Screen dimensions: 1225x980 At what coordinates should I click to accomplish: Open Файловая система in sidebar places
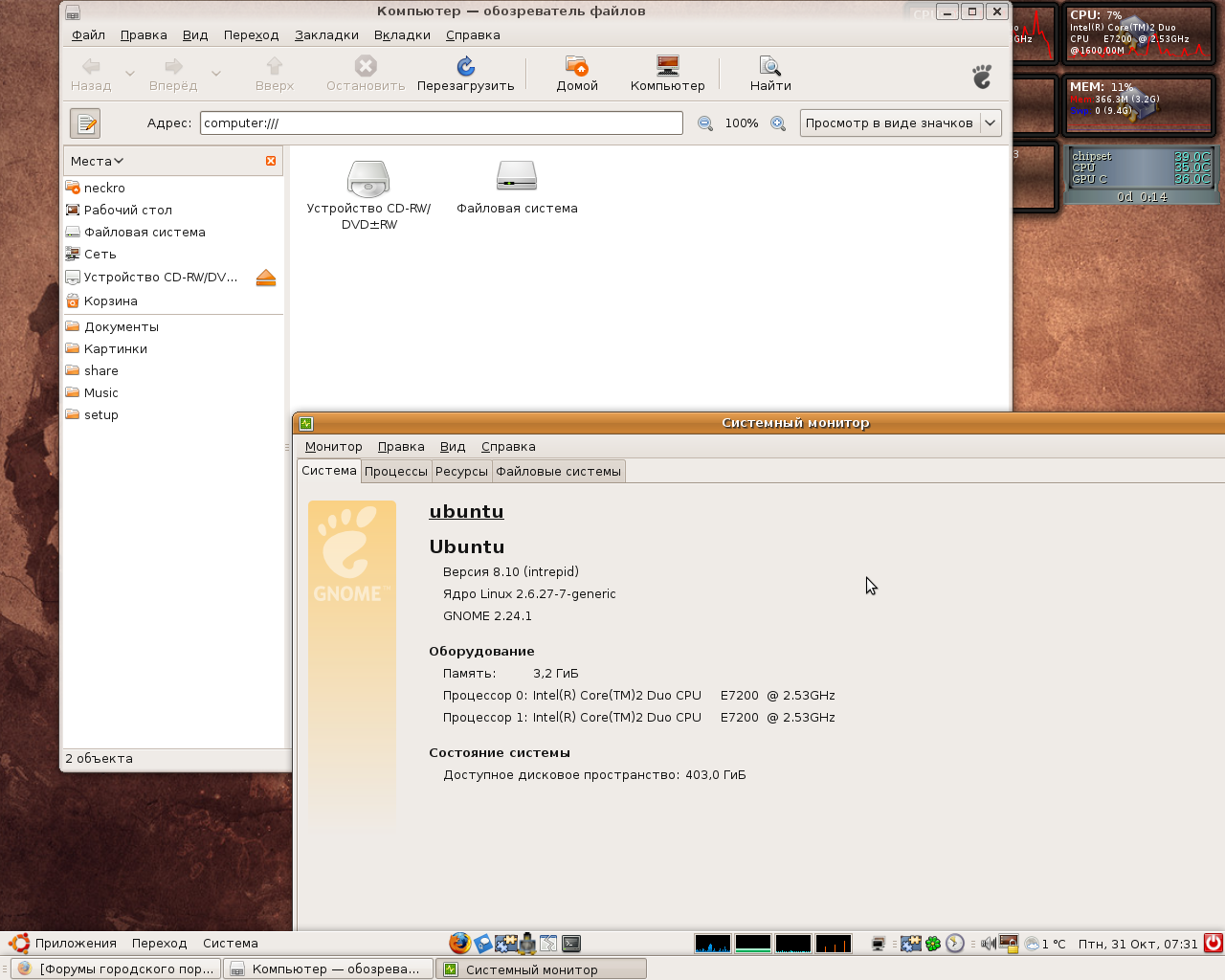tap(145, 233)
